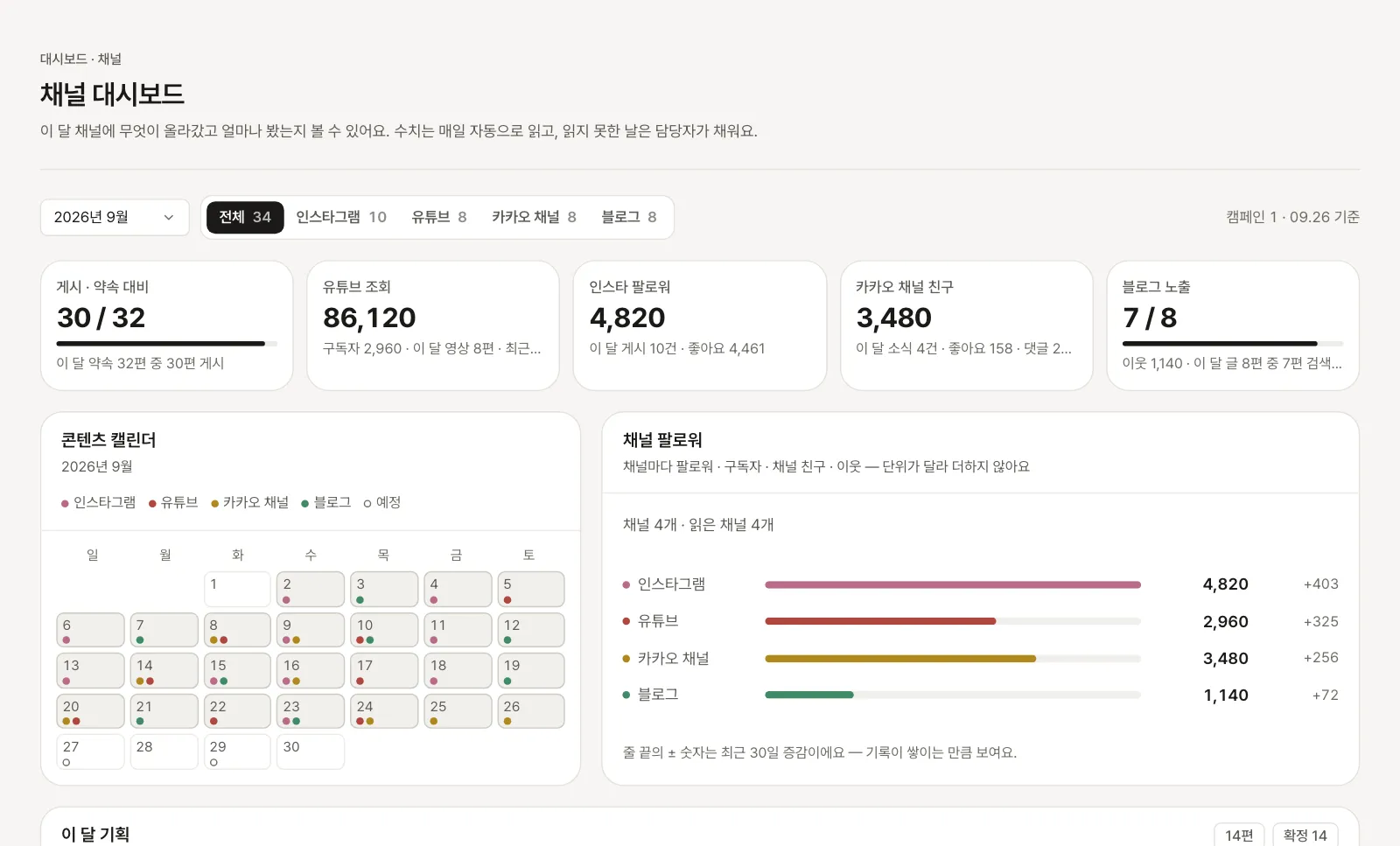Select calendar day 7
The width and height of the screenshot is (1400, 846).
click(164, 630)
